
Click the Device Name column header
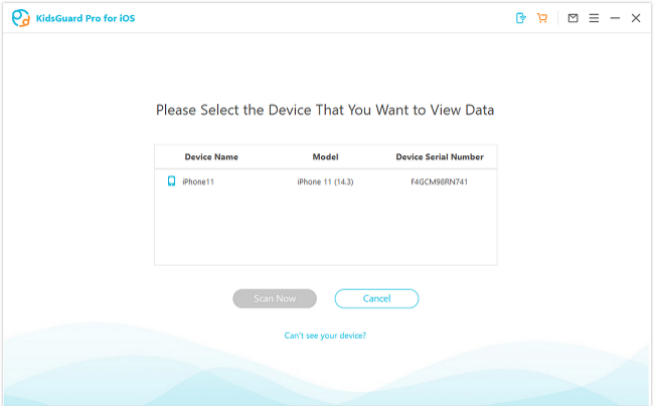(211, 157)
